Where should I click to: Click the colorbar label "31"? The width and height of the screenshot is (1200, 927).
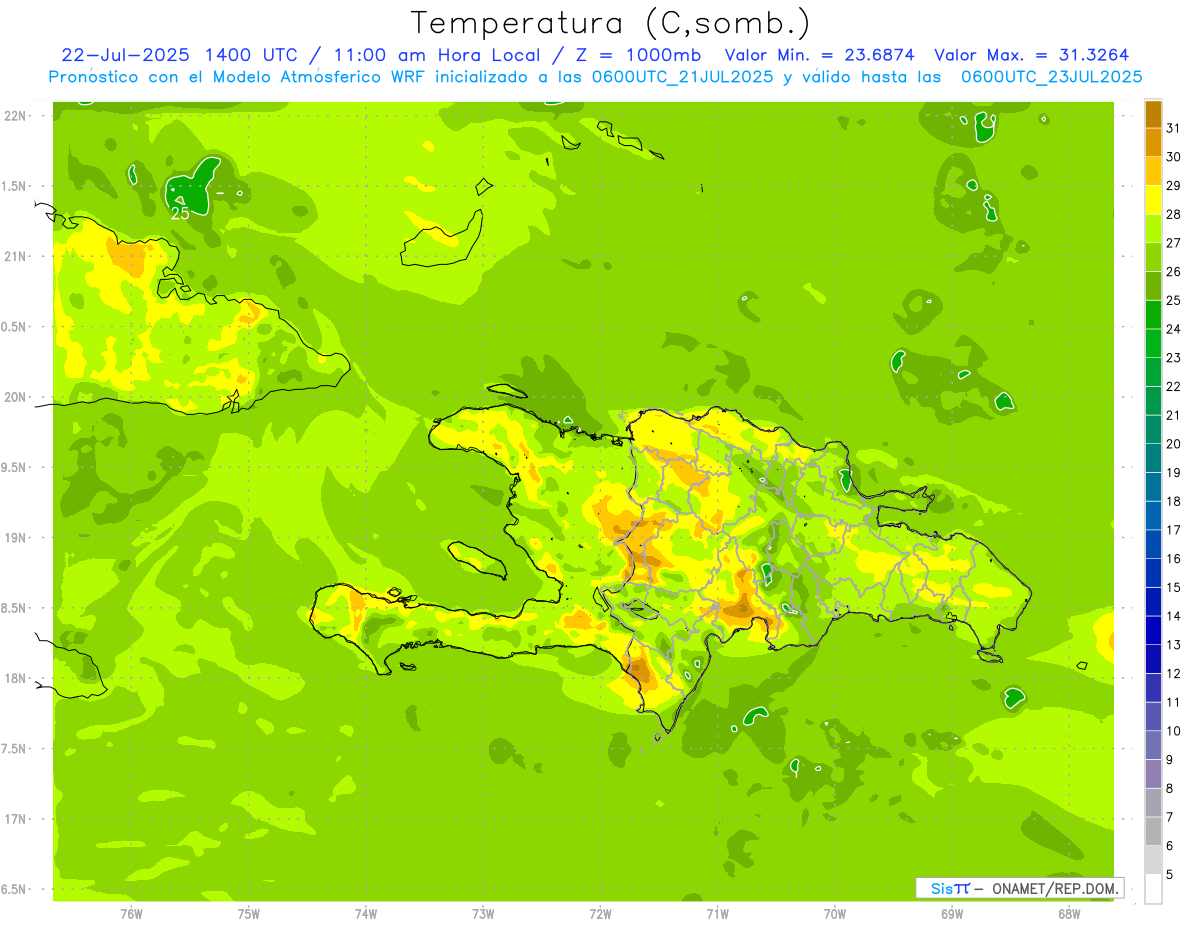[1174, 128]
